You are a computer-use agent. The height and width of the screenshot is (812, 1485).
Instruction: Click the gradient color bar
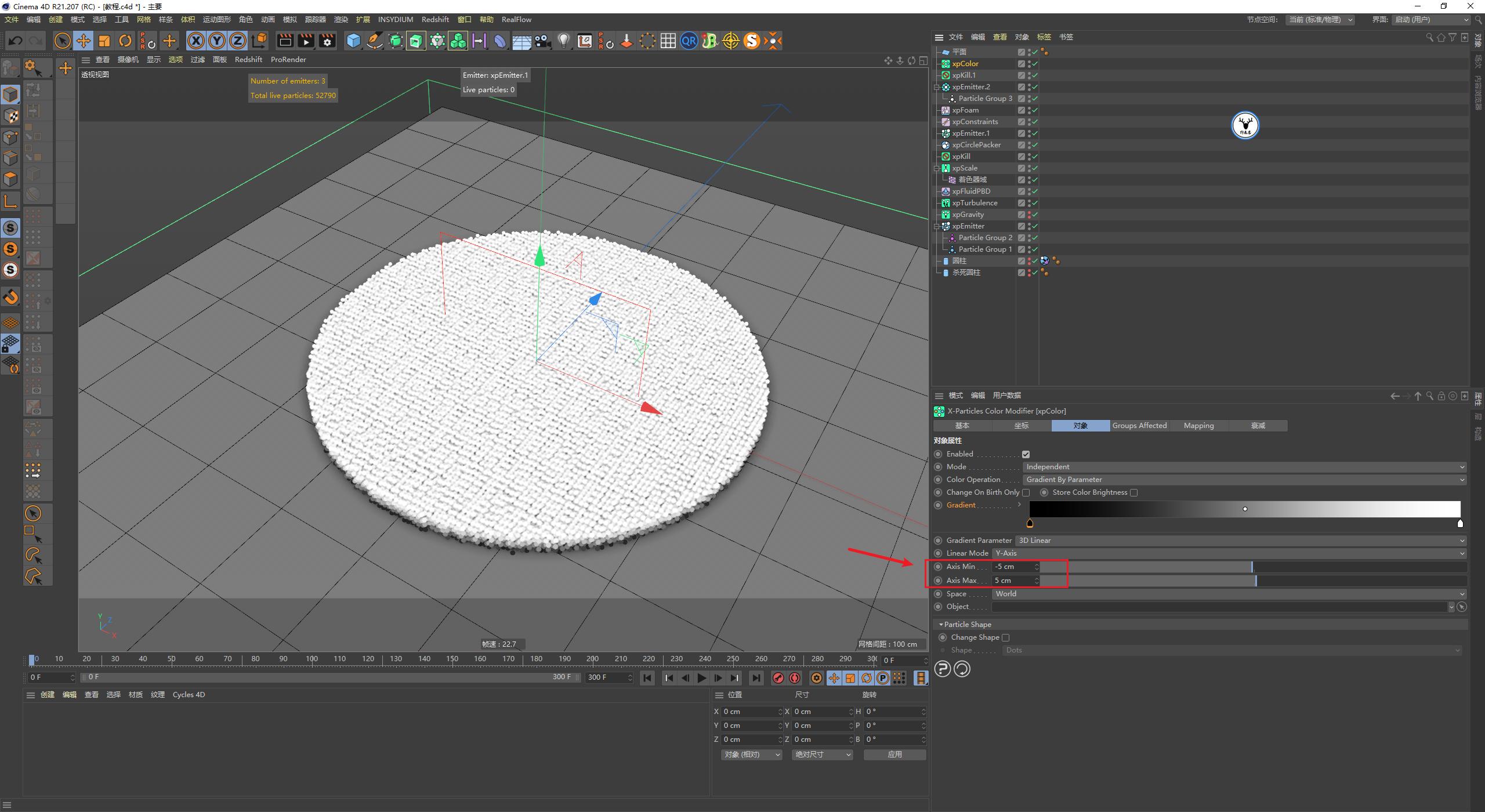click(1241, 509)
